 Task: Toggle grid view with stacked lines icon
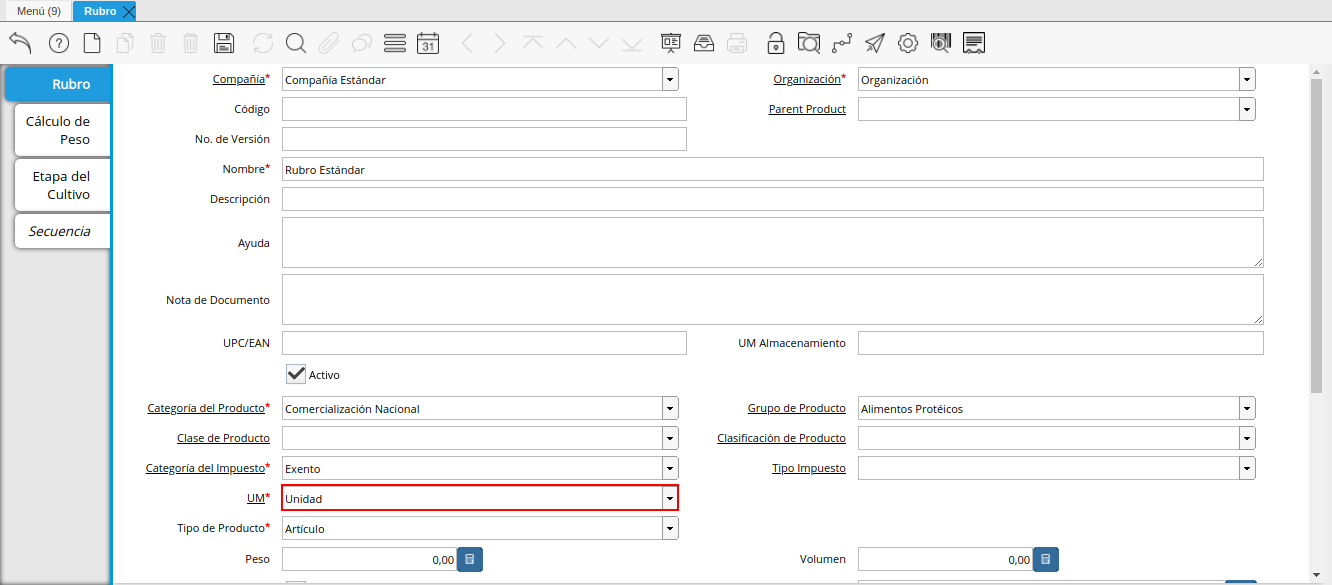click(x=394, y=43)
